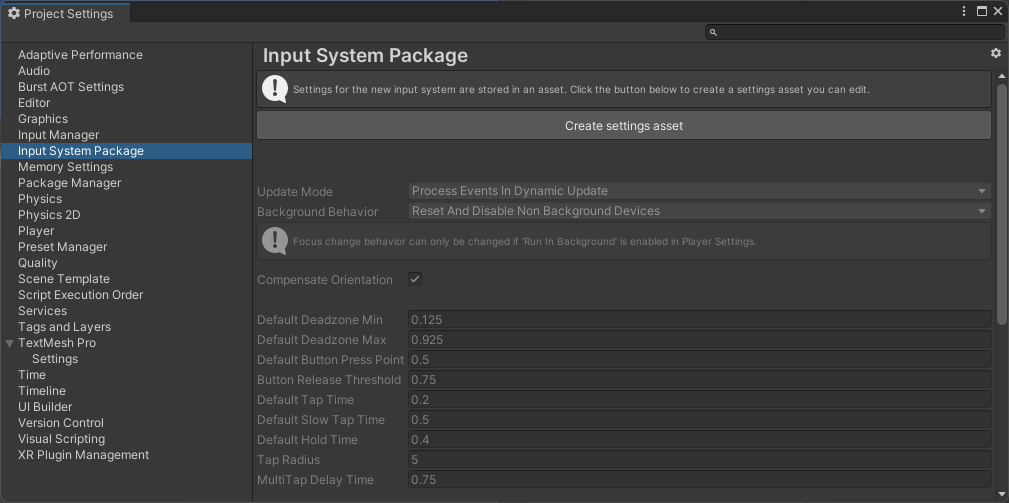
Task: Click the Input System Package heading
Action: point(365,56)
